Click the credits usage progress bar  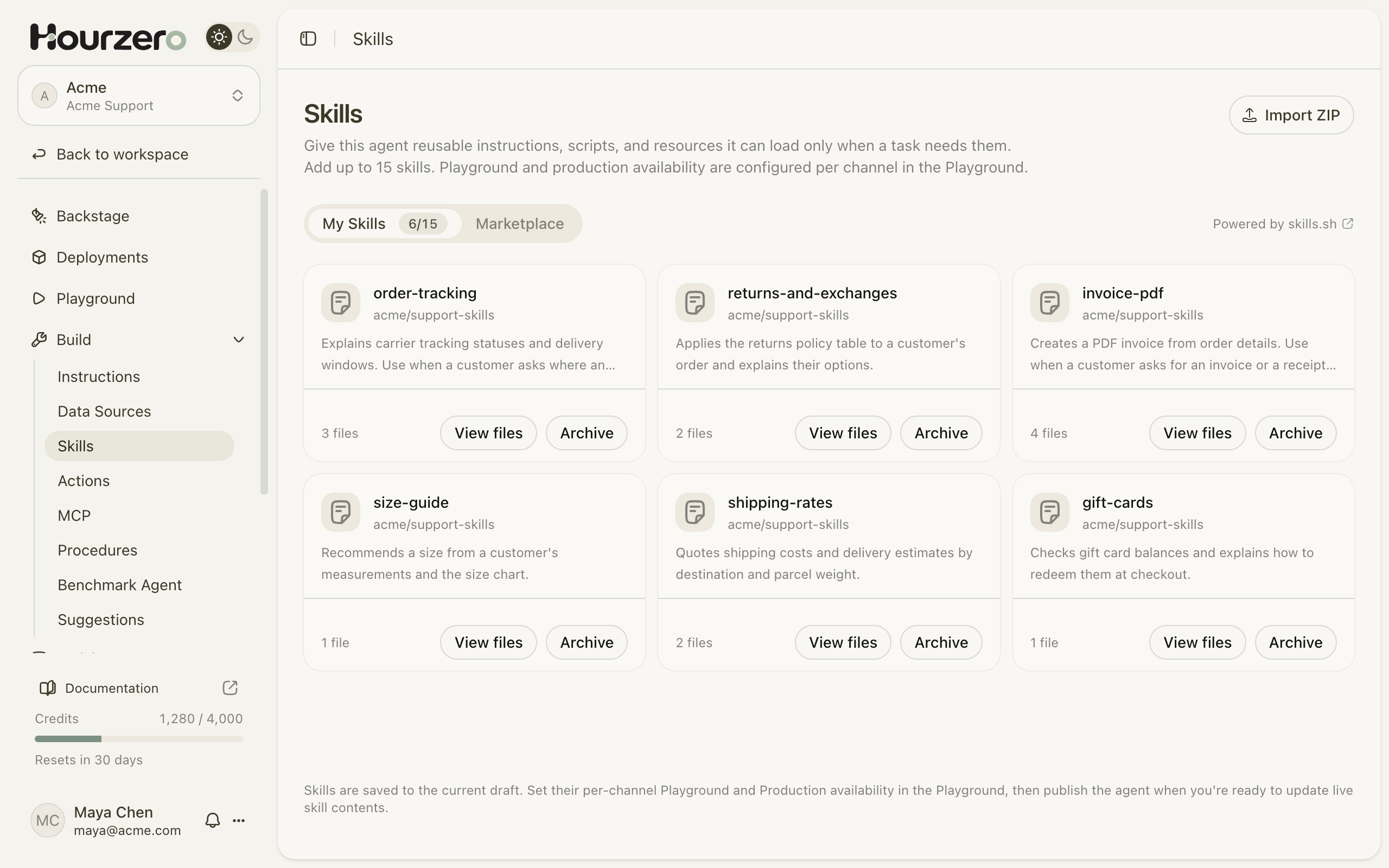[139, 739]
